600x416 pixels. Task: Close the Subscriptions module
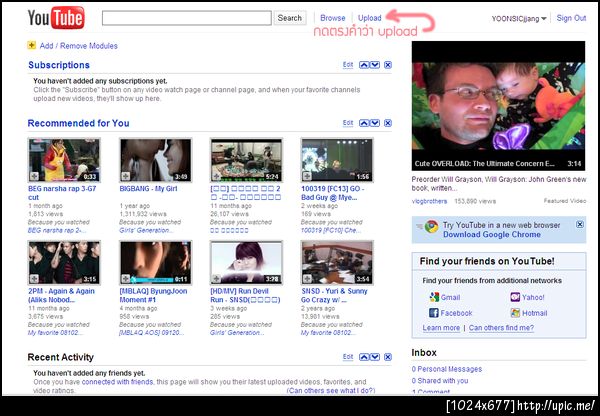(x=388, y=65)
